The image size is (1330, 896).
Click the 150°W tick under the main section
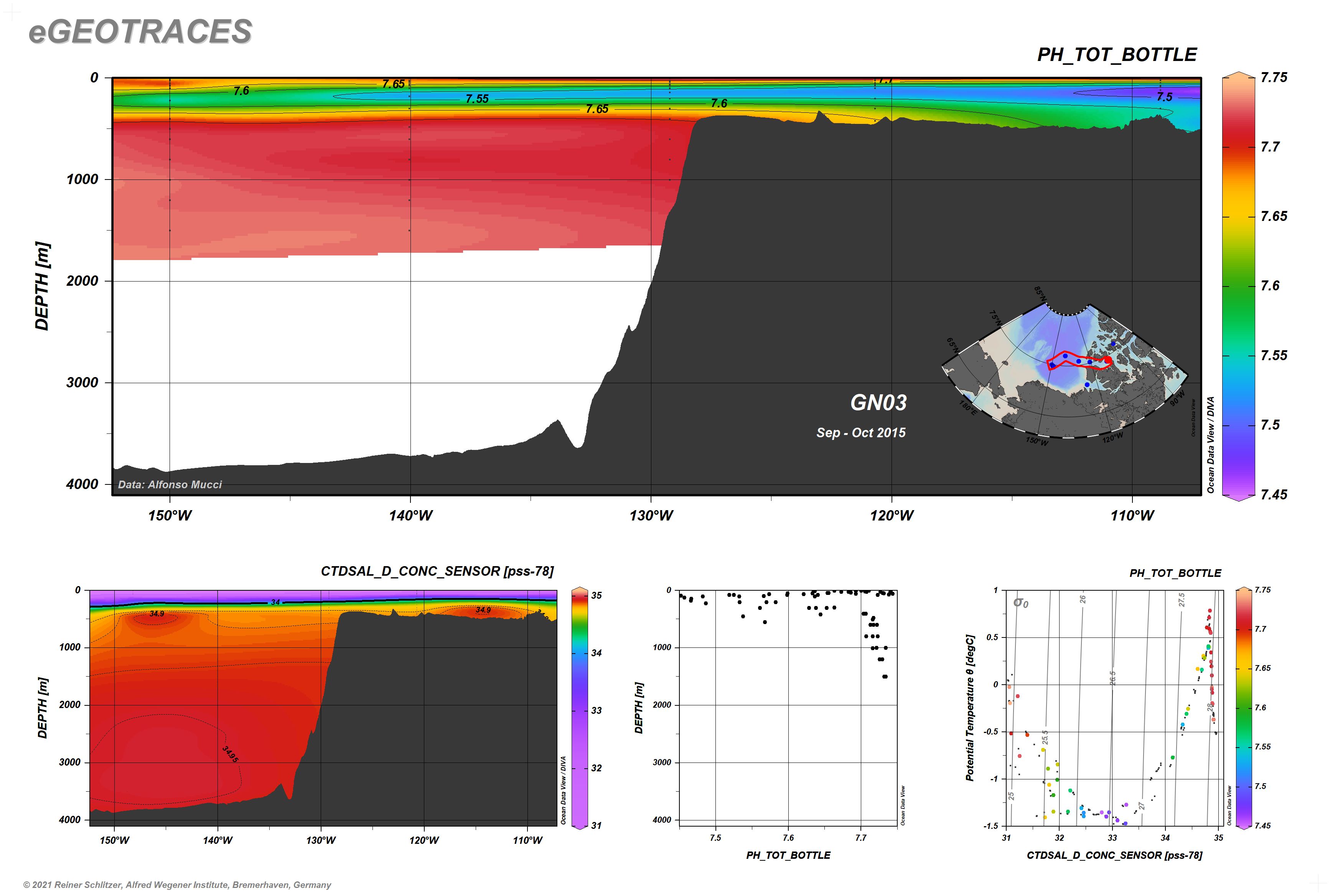pos(170,516)
